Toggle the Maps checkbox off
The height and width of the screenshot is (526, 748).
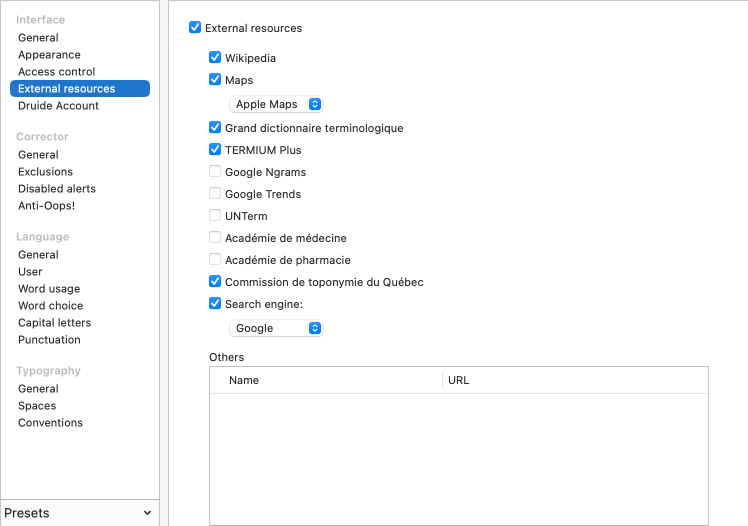[215, 80]
